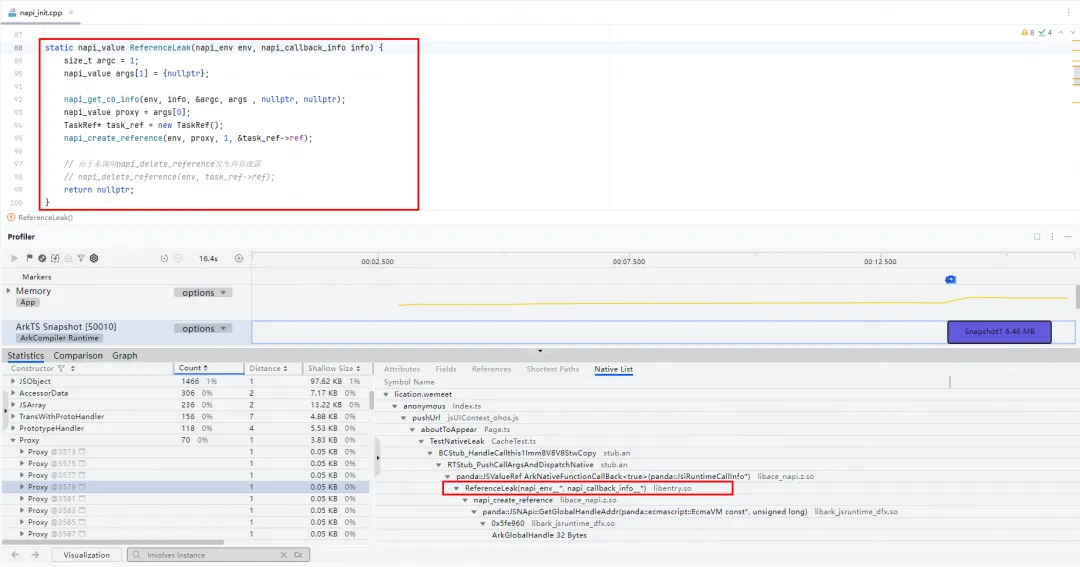Switch to the Statistics tab
1080x567 pixels.
pos(25,355)
